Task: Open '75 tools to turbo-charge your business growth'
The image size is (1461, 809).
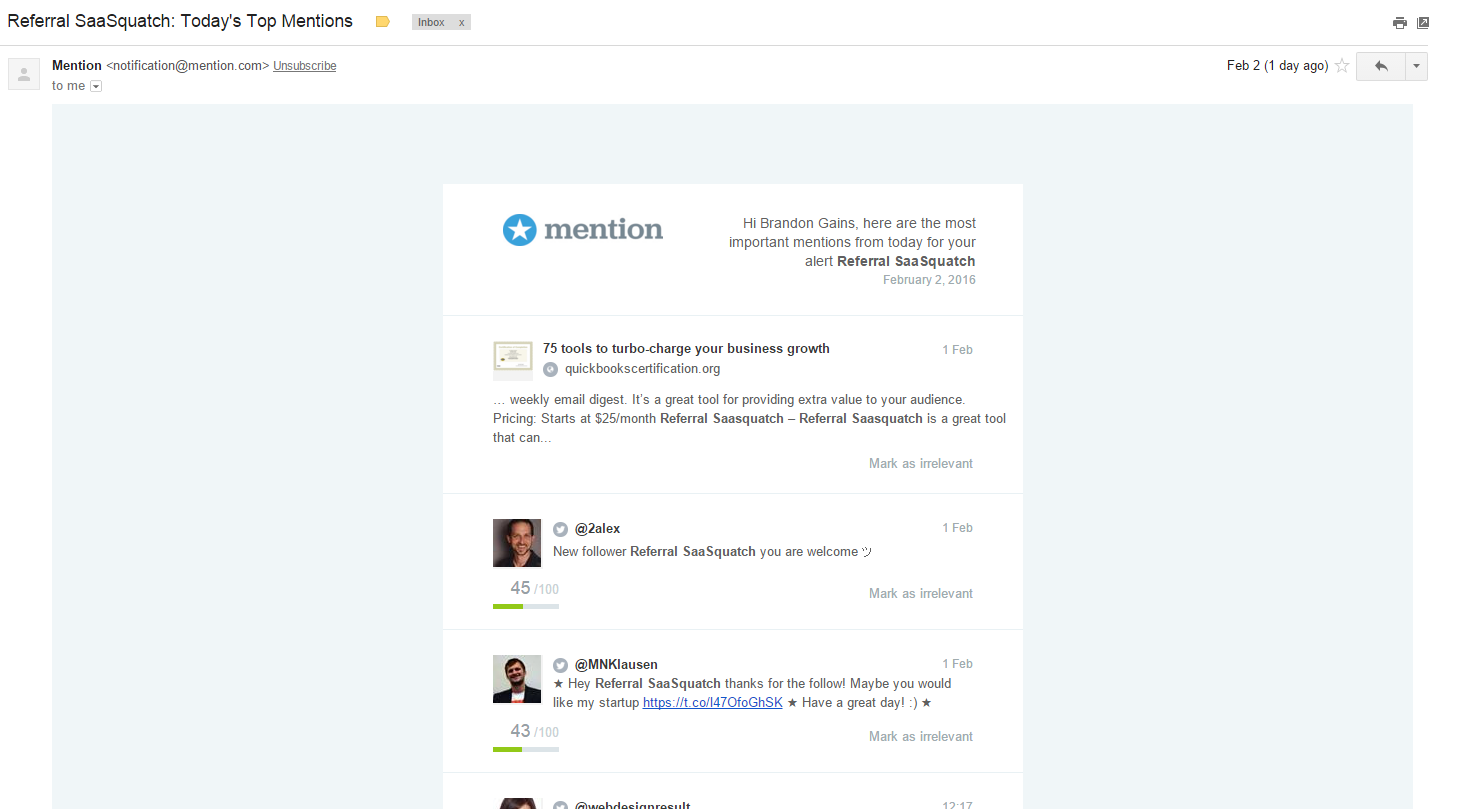Action: (686, 349)
